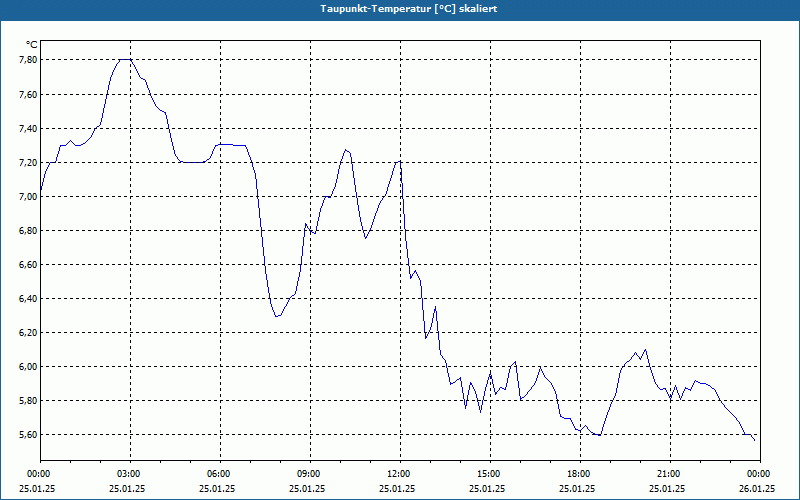Click the 7,40 y-axis value
This screenshot has width=800, height=500.
tap(28, 129)
